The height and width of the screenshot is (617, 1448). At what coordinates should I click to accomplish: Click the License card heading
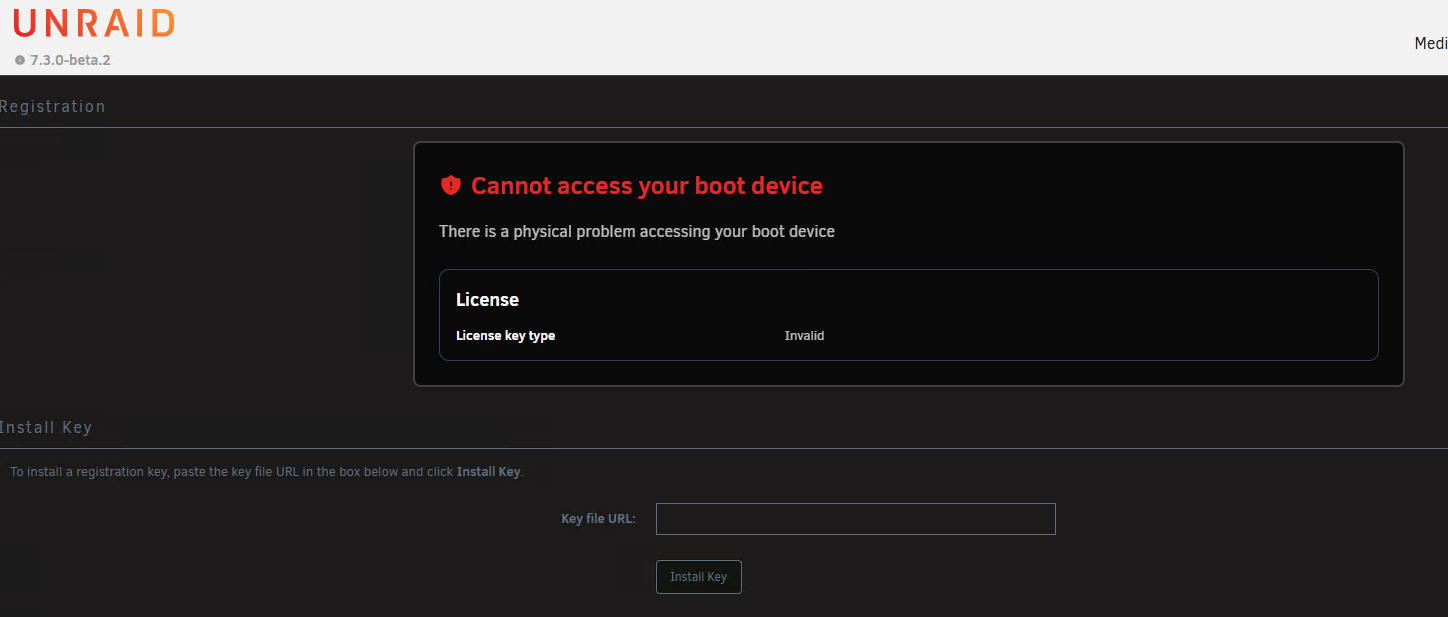pos(487,299)
